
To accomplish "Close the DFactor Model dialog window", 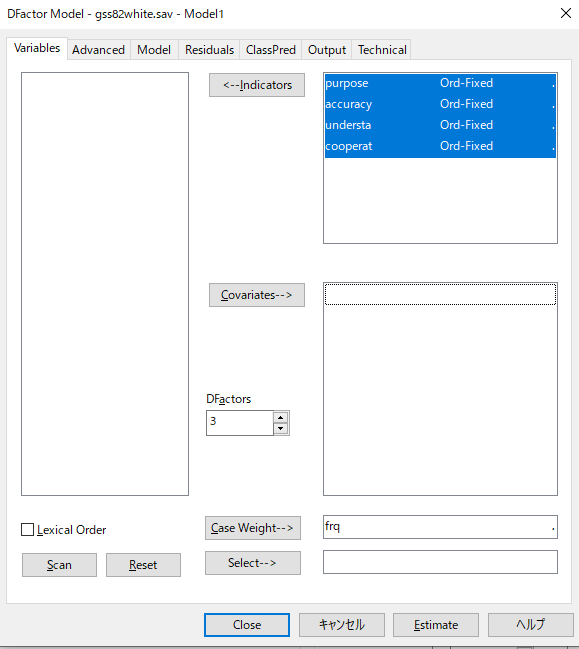I will click(x=566, y=13).
